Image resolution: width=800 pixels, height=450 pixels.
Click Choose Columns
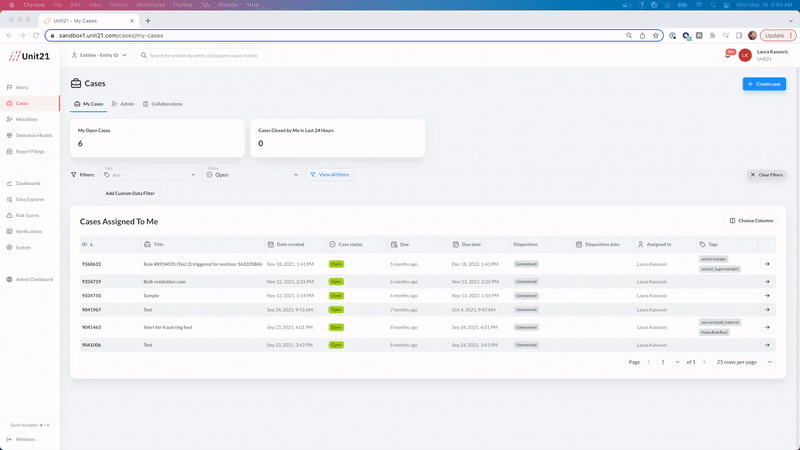coord(752,221)
